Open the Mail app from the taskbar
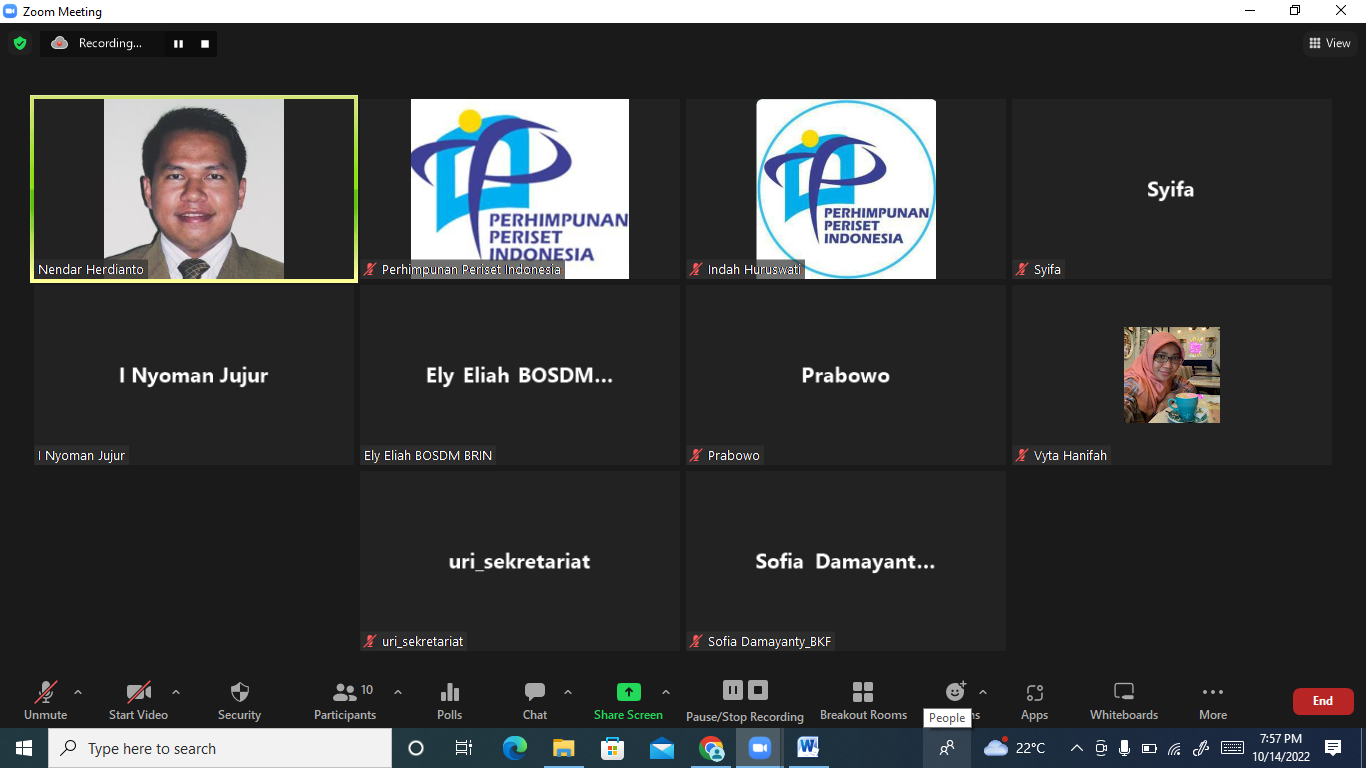The width and height of the screenshot is (1366, 768). point(662,748)
